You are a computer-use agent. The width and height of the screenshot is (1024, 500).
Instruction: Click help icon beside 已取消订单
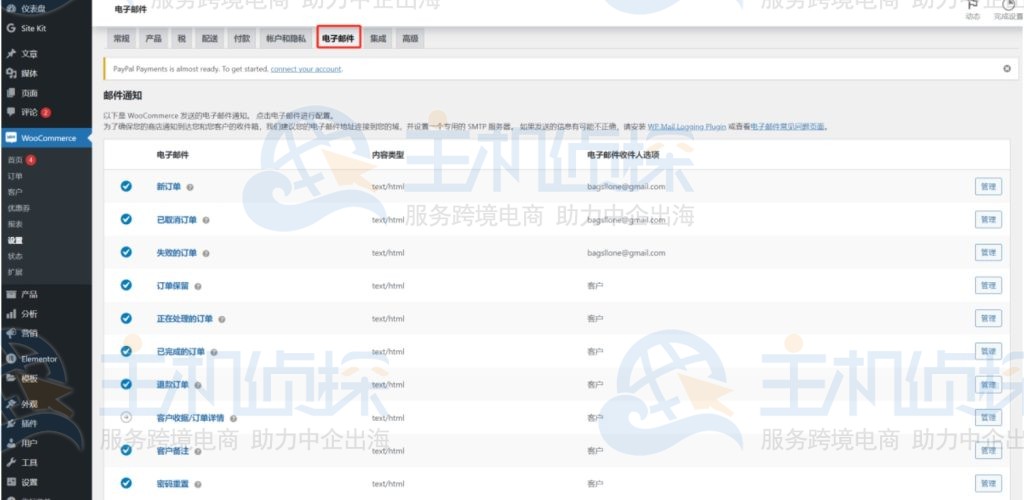tap(206, 221)
